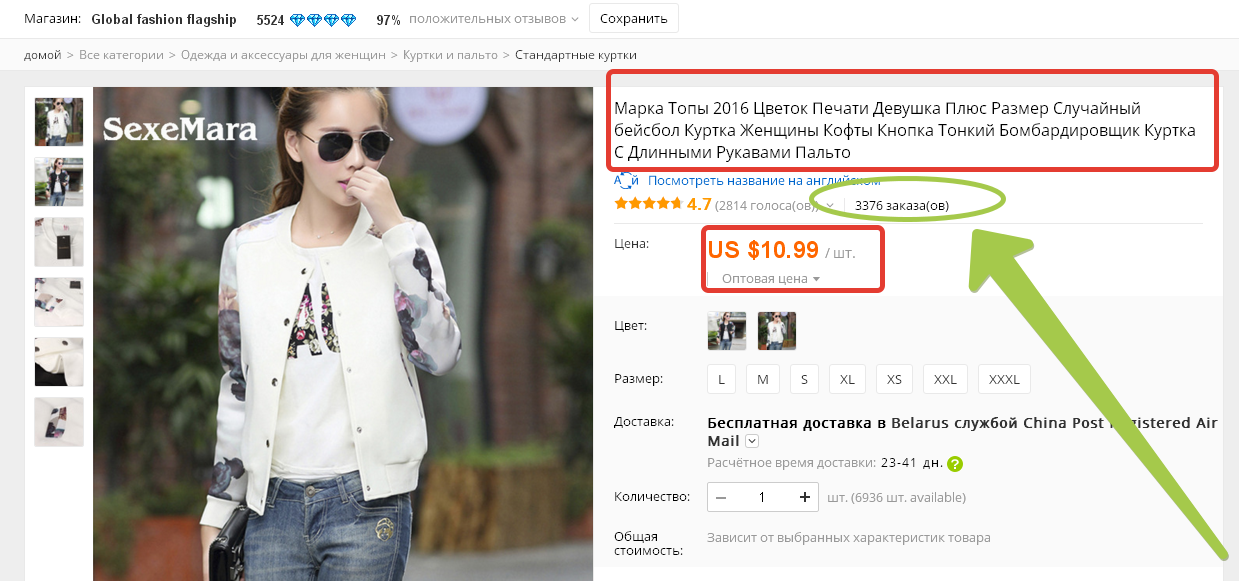Click the translate icon beside the English title link
Viewport: 1239px width, 581px height.
[x=626, y=181]
